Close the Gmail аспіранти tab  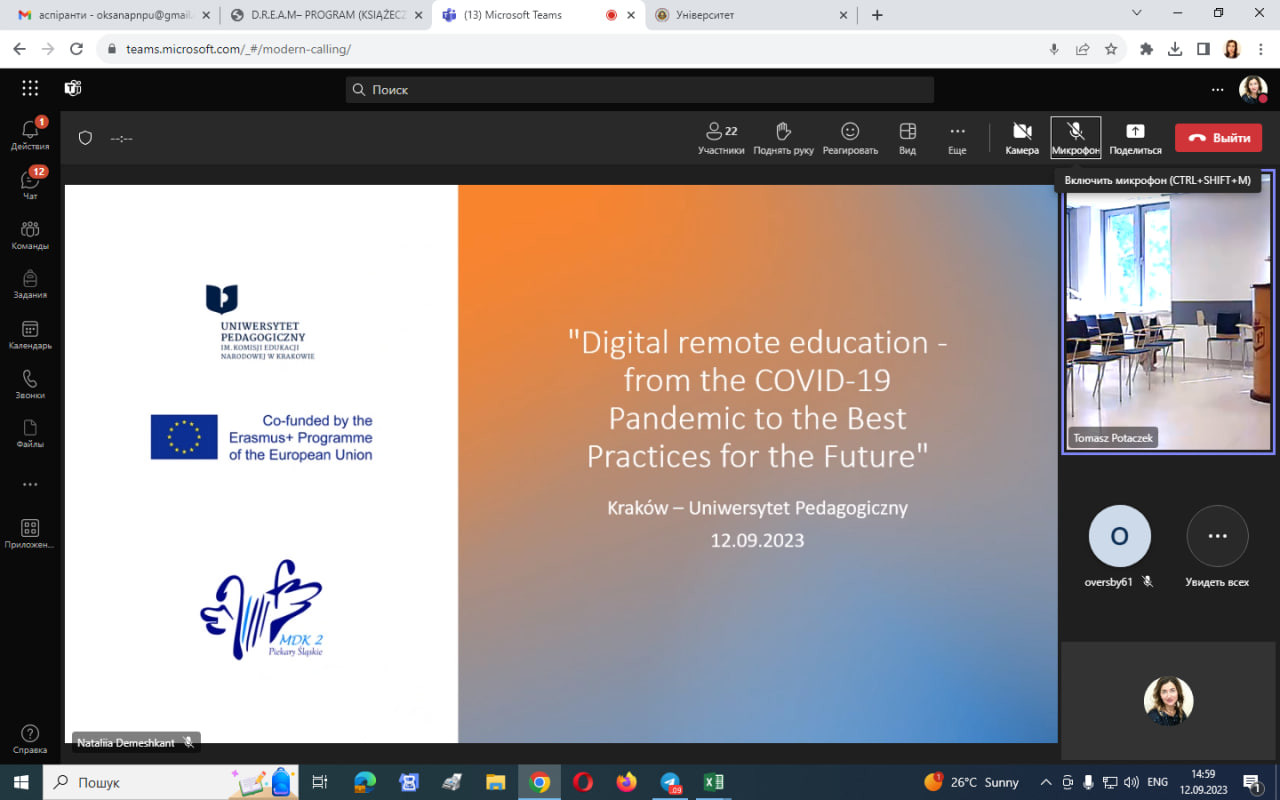[x=205, y=15]
